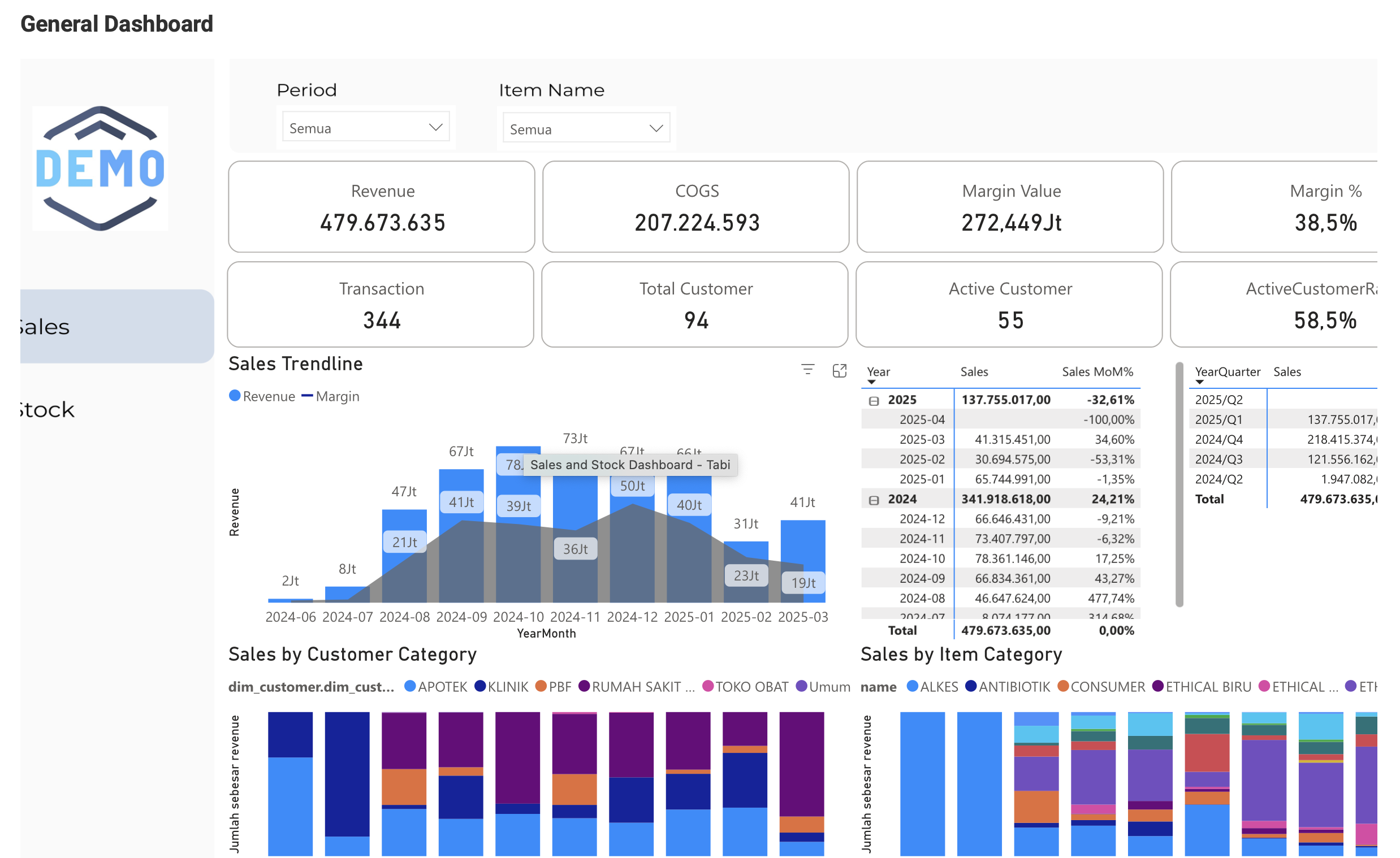Screen dimensions: 1400x858
Task: Click the Revenue KPI card
Action: point(382,207)
